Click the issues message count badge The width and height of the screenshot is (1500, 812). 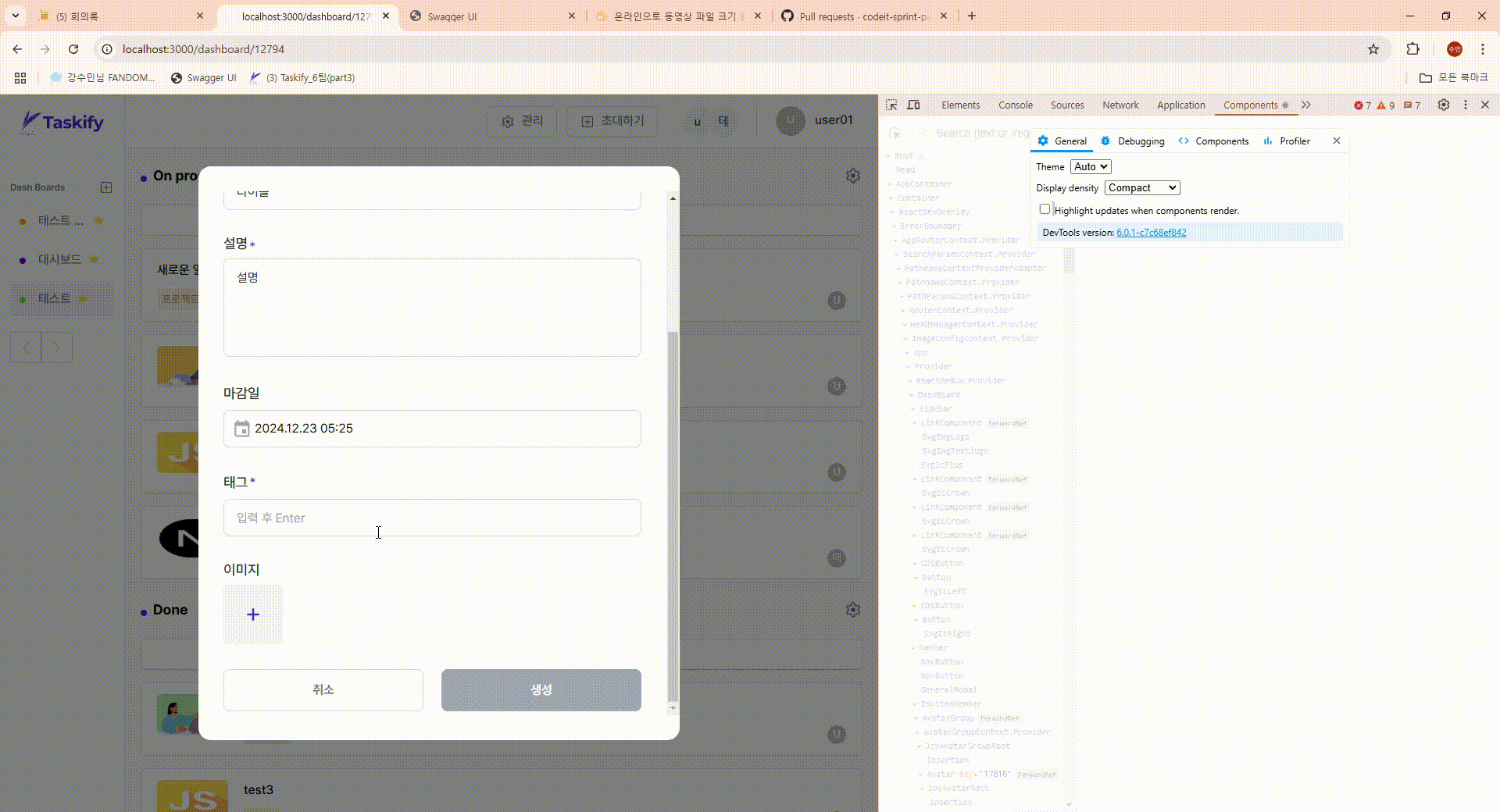click(x=1412, y=105)
